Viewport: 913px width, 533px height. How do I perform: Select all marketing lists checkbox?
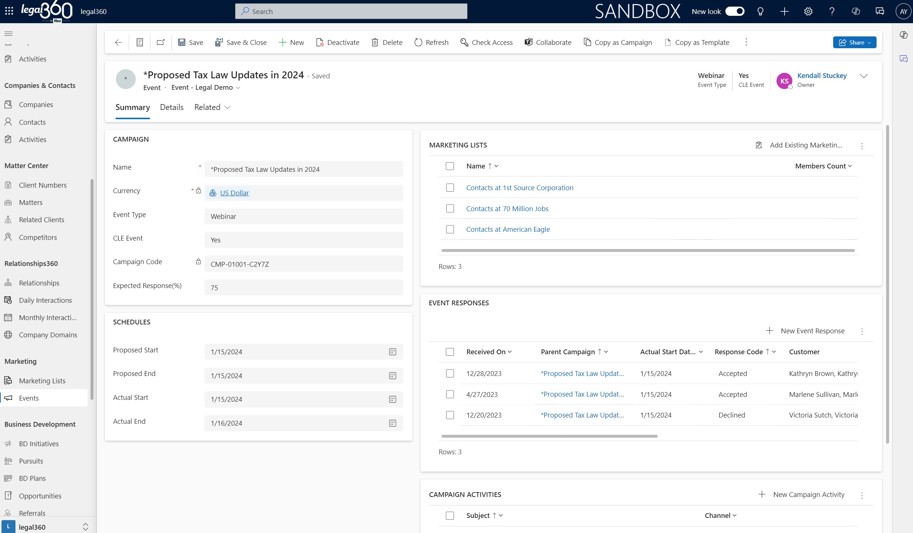pyautogui.click(x=450, y=166)
